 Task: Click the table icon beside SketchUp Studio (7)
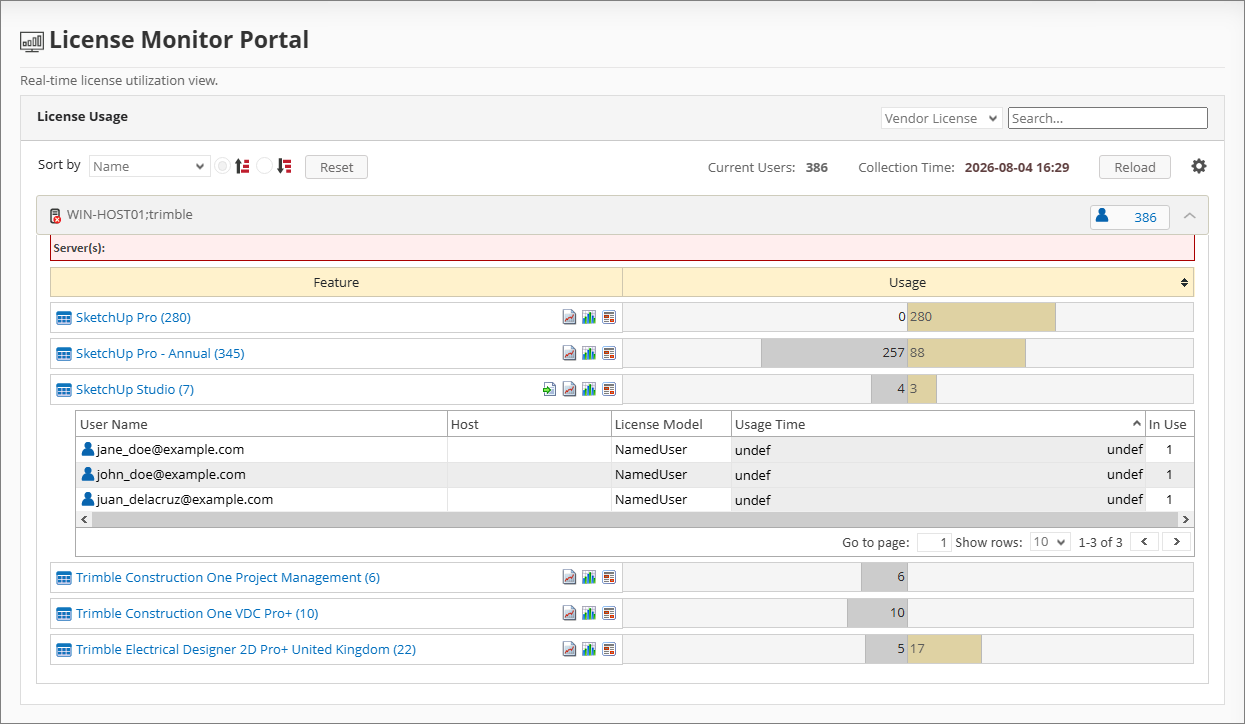[x=64, y=390]
